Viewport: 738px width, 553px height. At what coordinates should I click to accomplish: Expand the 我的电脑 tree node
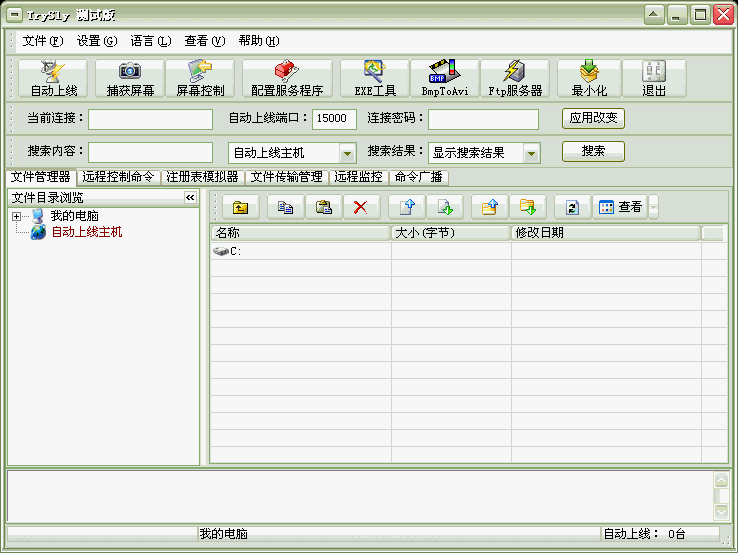coord(17,216)
